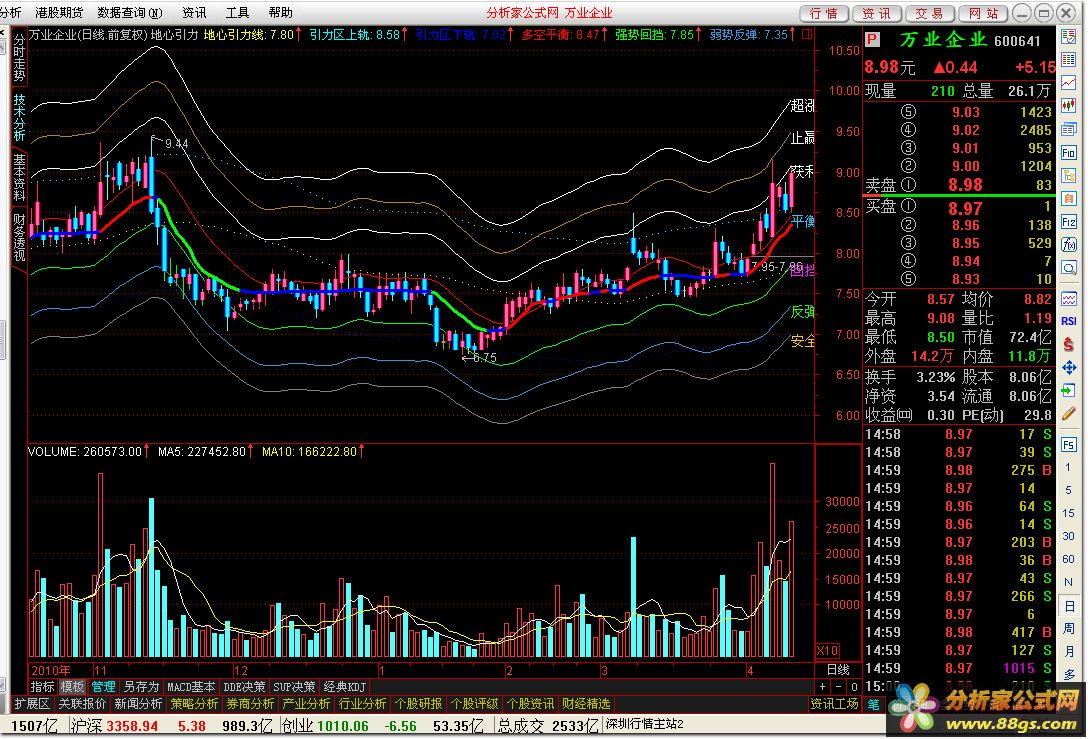This screenshot has height=739, width=1088.
Task: Click the small square icon in indicator header
Action: 807,34
